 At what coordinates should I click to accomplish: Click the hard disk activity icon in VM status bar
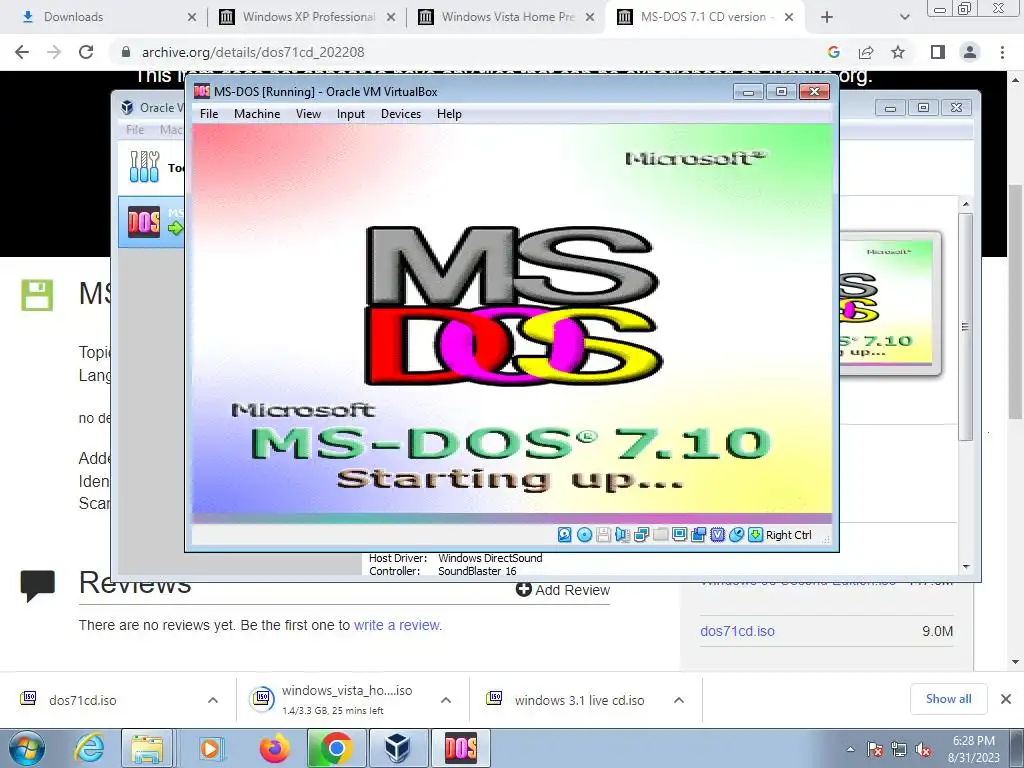[x=565, y=535]
